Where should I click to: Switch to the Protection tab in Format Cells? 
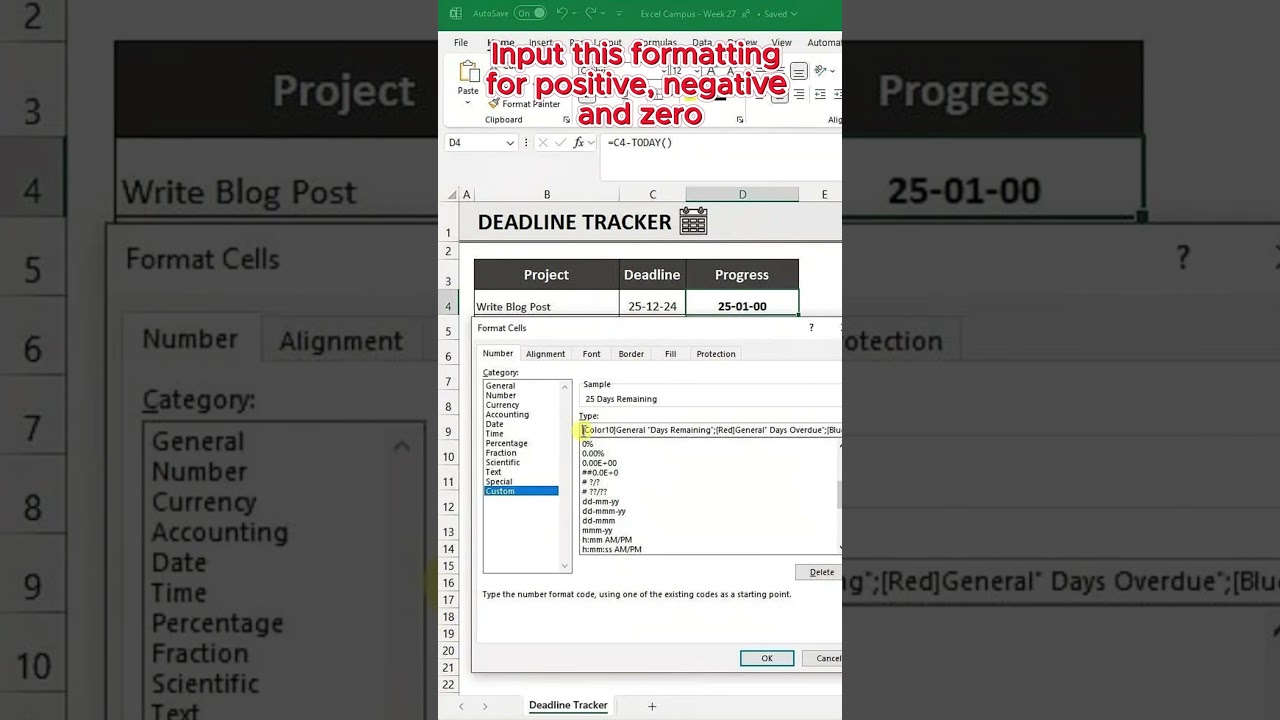716,354
